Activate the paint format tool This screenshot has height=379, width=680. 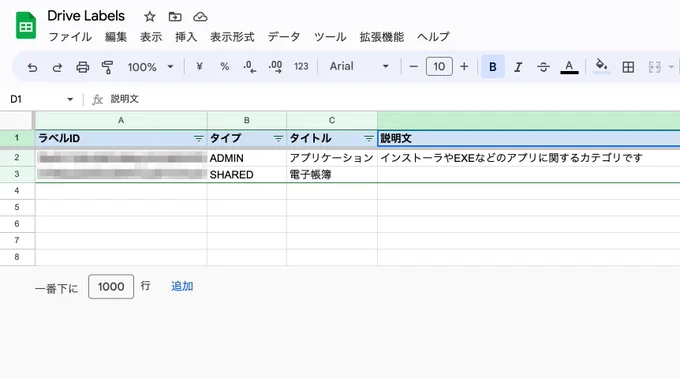[107, 67]
